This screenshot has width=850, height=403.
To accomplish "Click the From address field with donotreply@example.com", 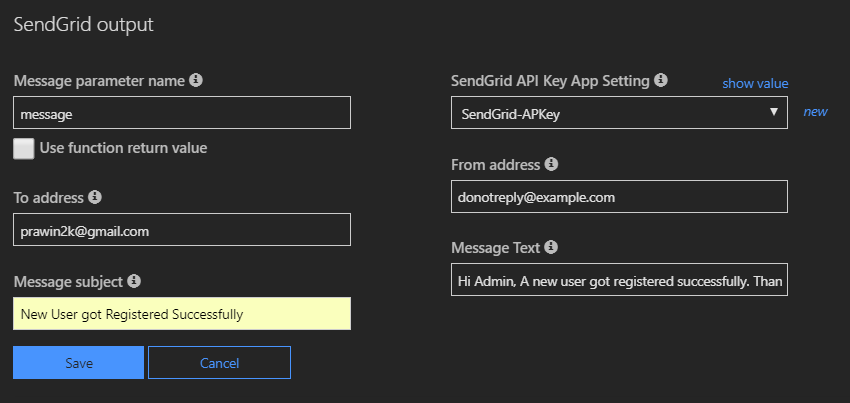I will pyautogui.click(x=619, y=196).
